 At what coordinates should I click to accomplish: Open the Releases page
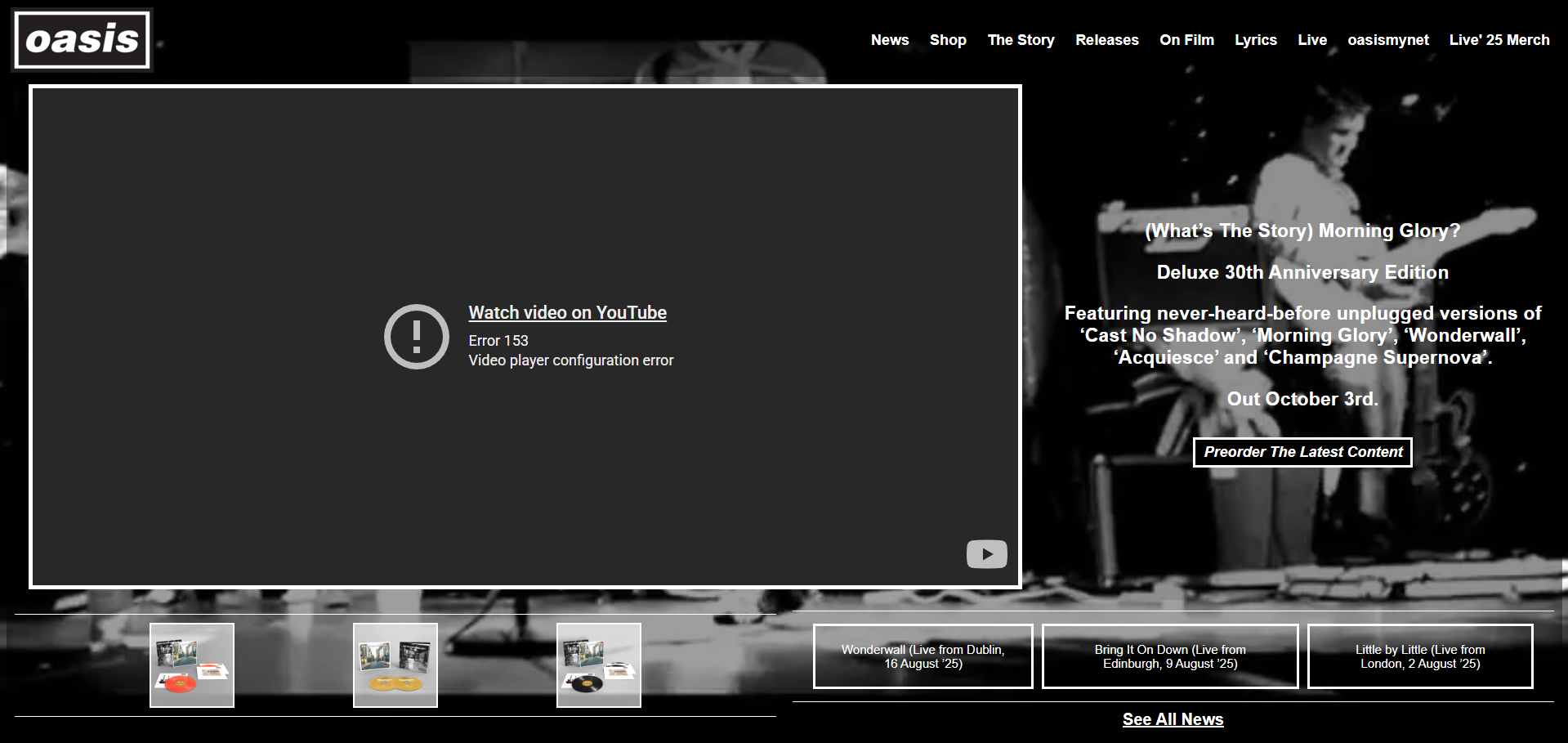pos(1106,39)
